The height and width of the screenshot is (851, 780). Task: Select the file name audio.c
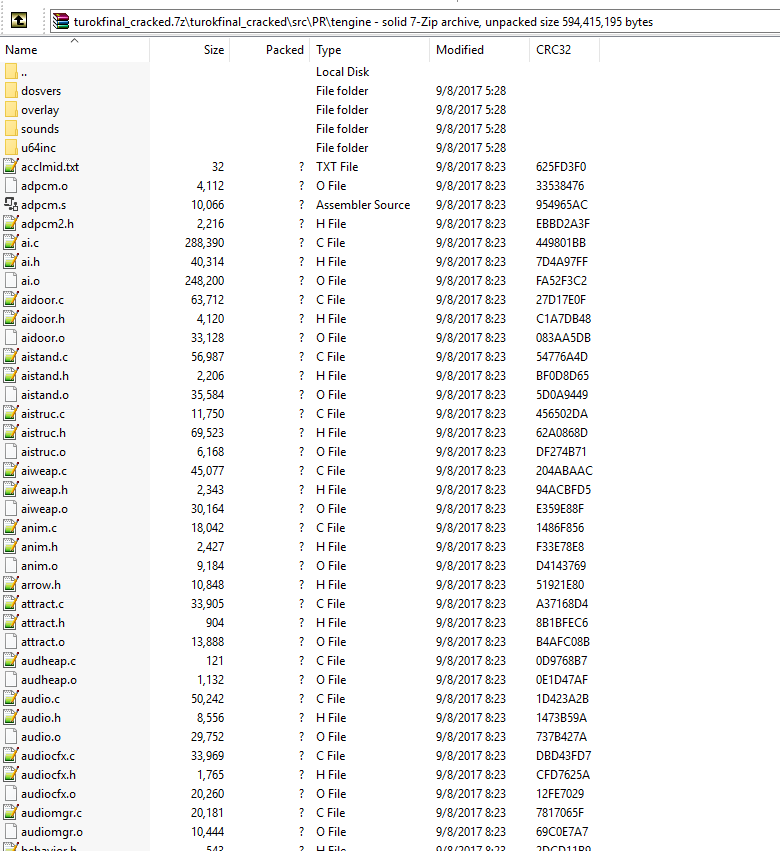tap(40, 698)
